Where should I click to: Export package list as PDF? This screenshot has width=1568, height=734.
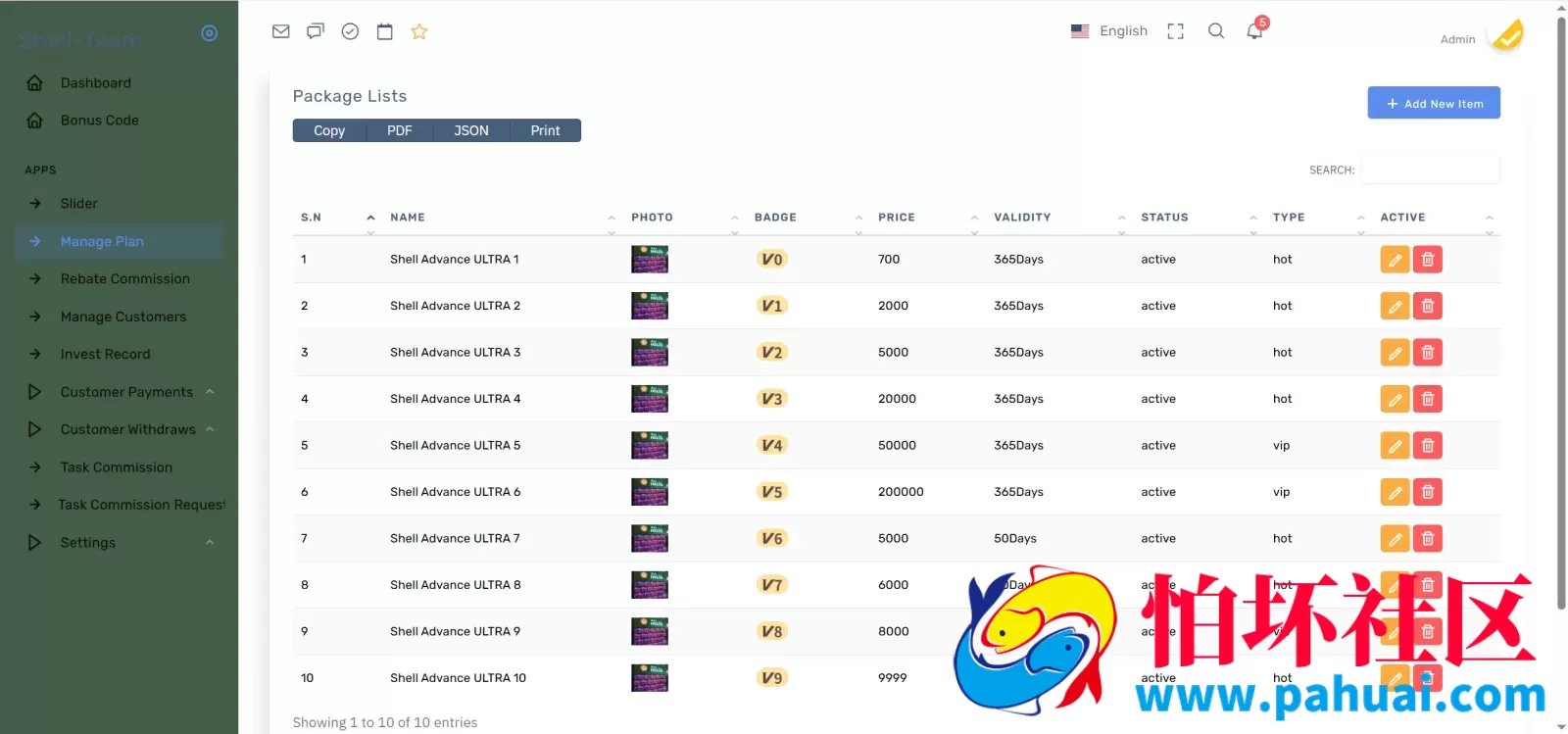[x=400, y=130]
